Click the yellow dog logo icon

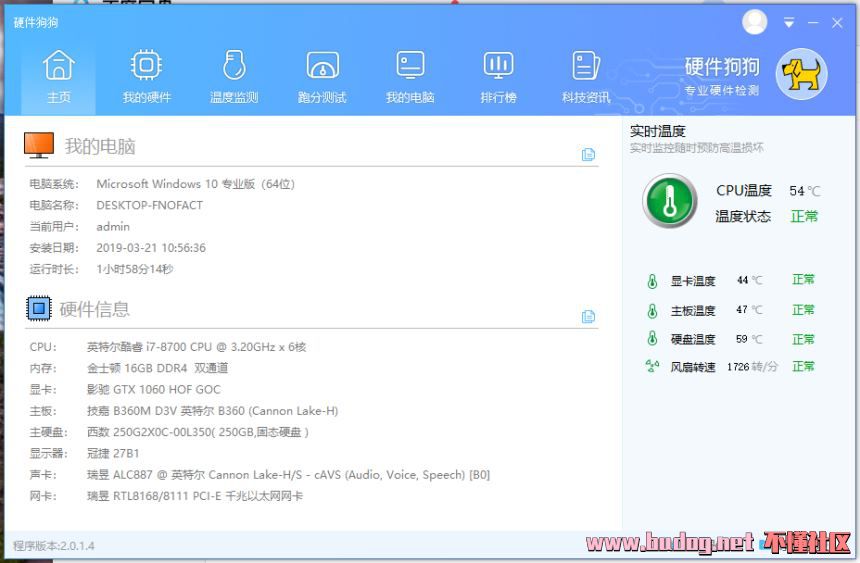click(801, 74)
